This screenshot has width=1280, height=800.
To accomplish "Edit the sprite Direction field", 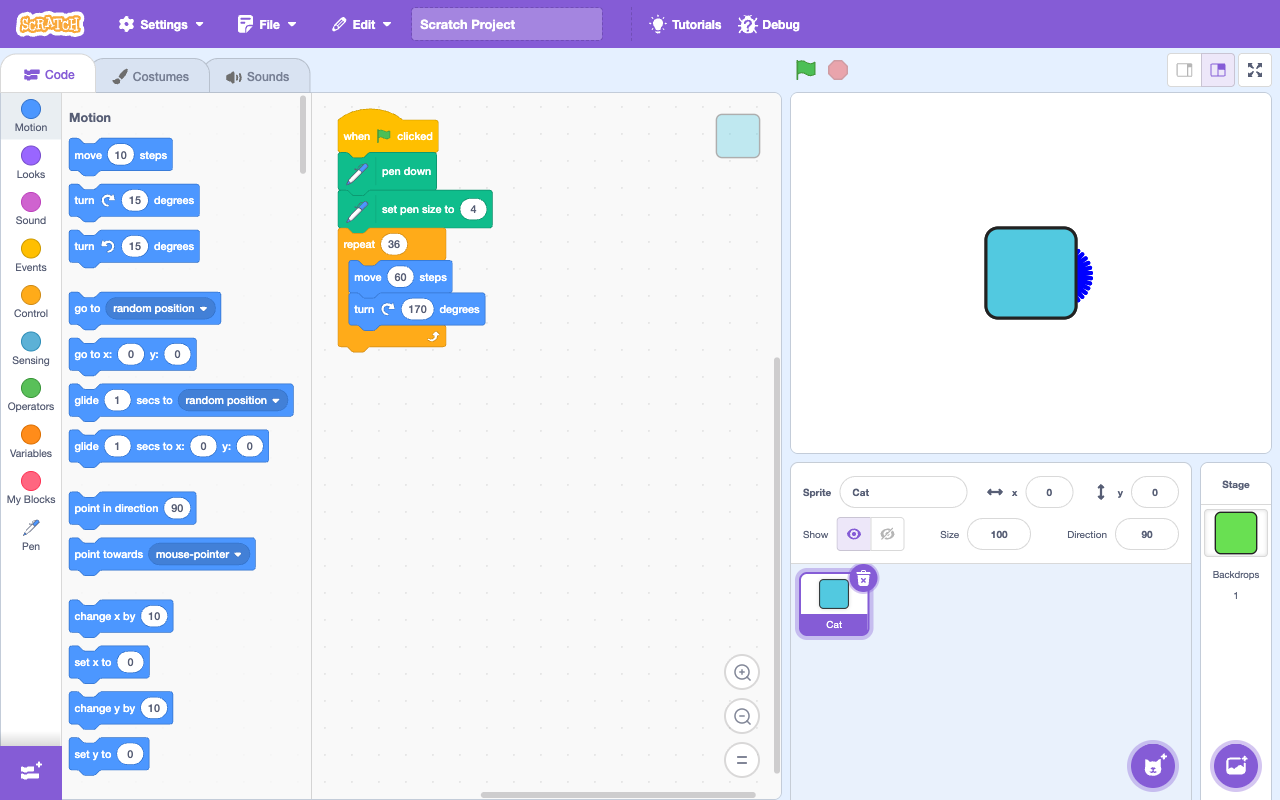I will tap(1147, 534).
